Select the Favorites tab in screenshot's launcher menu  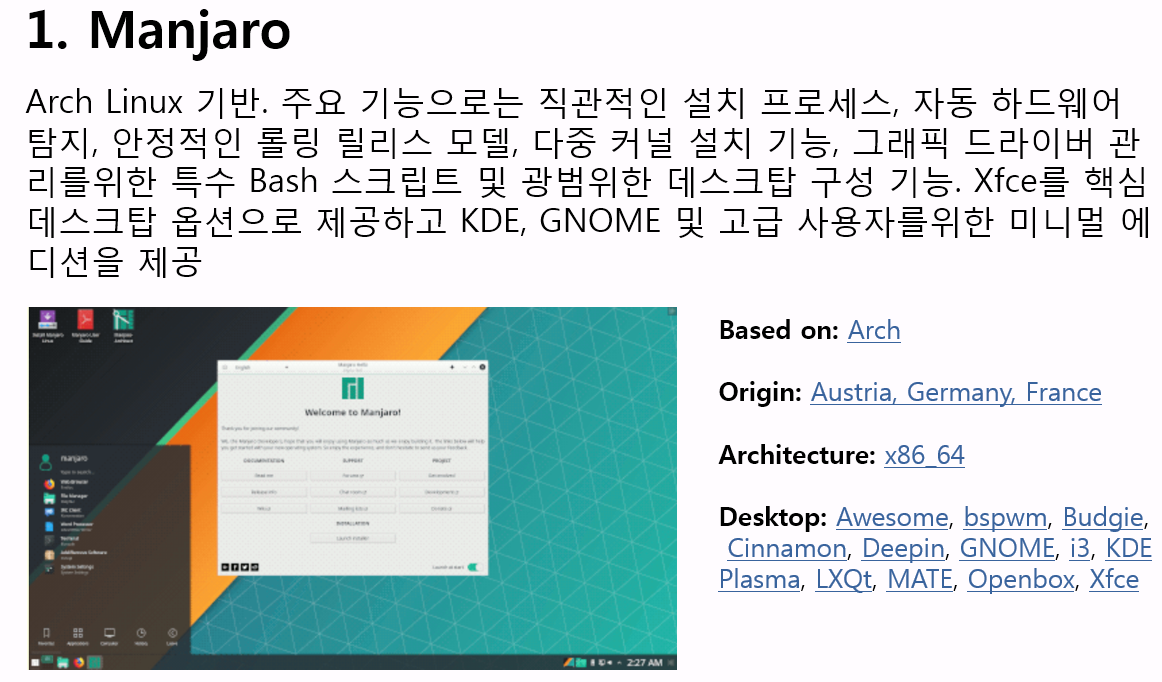coord(46,636)
